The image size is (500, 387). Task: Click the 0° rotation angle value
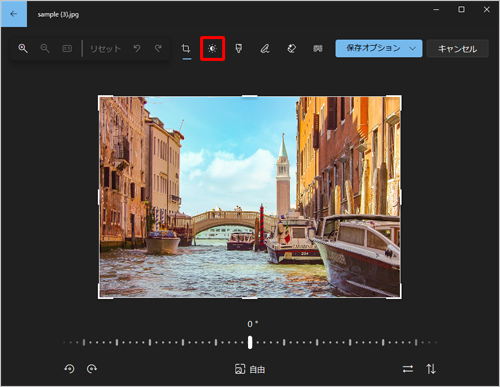(252, 324)
